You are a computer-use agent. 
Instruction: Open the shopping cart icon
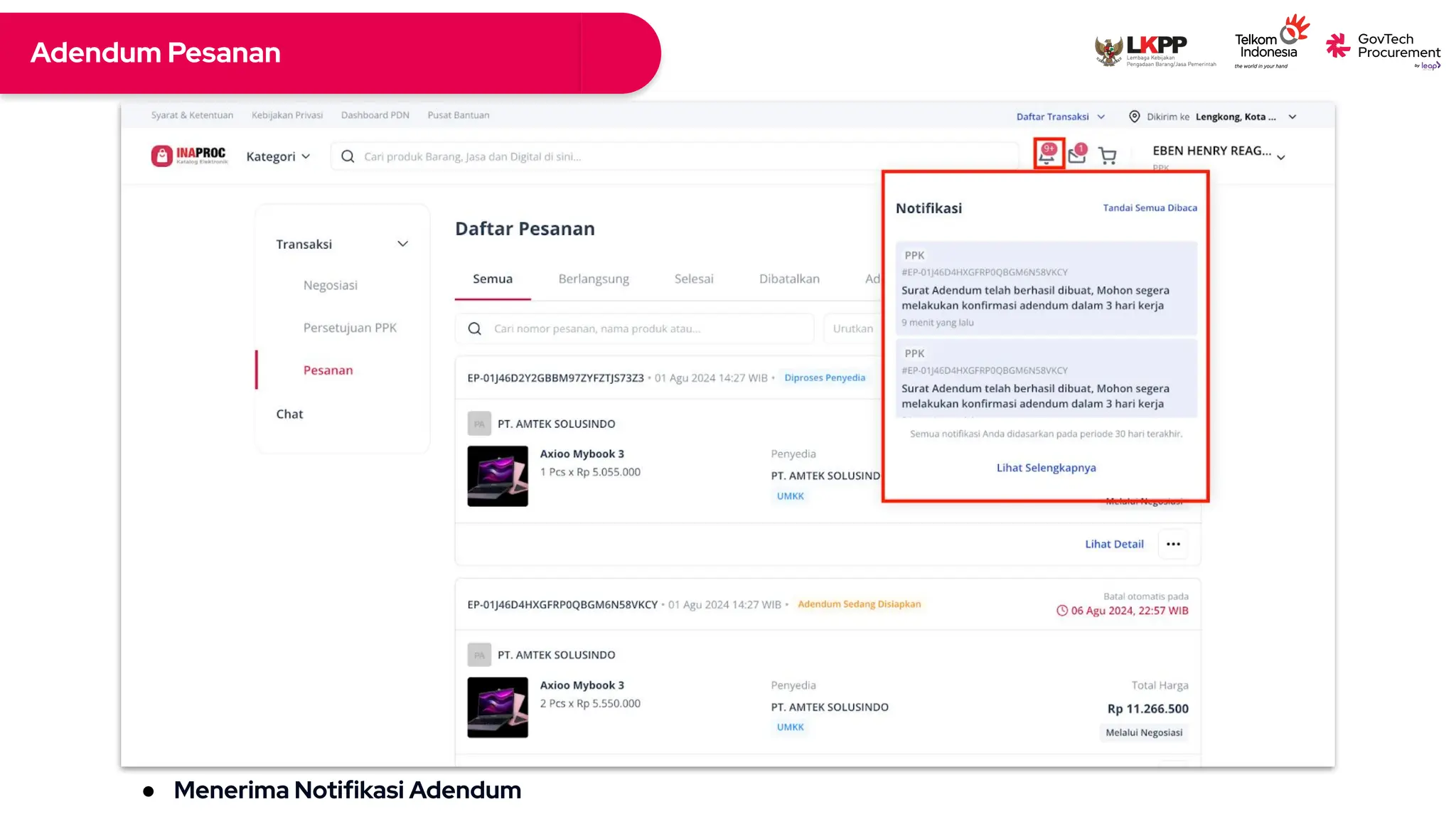[1108, 156]
